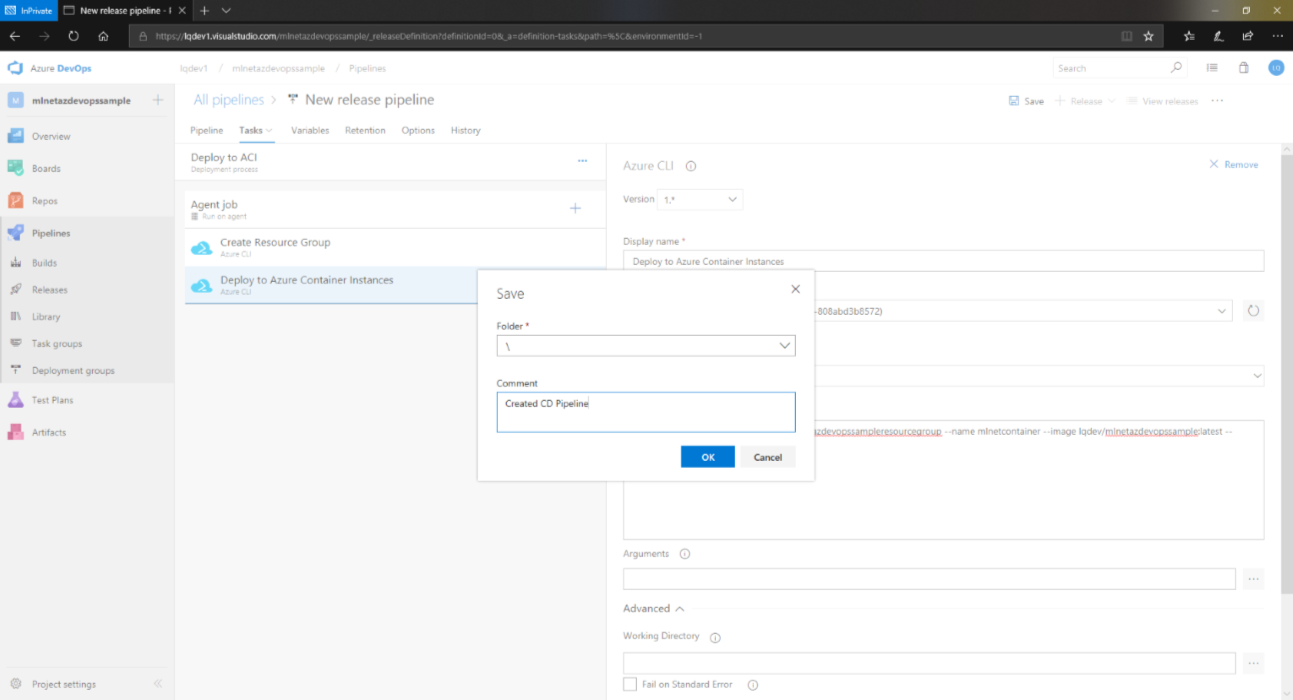Remove the Azure CLI task

click(x=1234, y=164)
